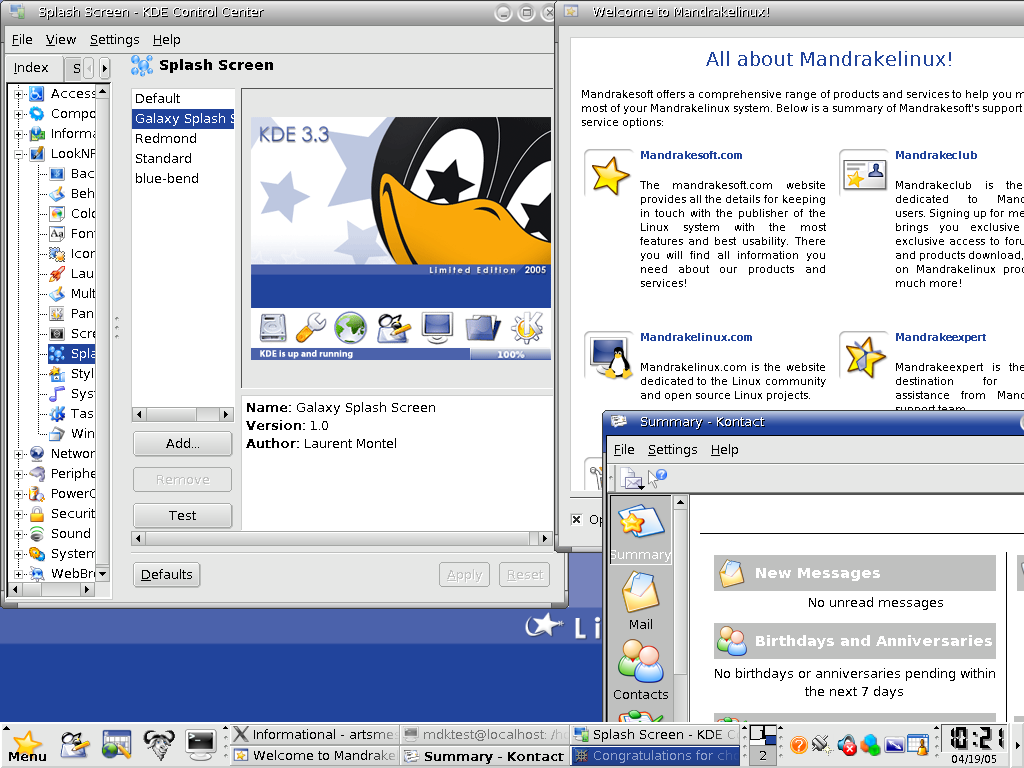Open the network plug tray icon
The image size is (1024, 768).
click(x=822, y=744)
